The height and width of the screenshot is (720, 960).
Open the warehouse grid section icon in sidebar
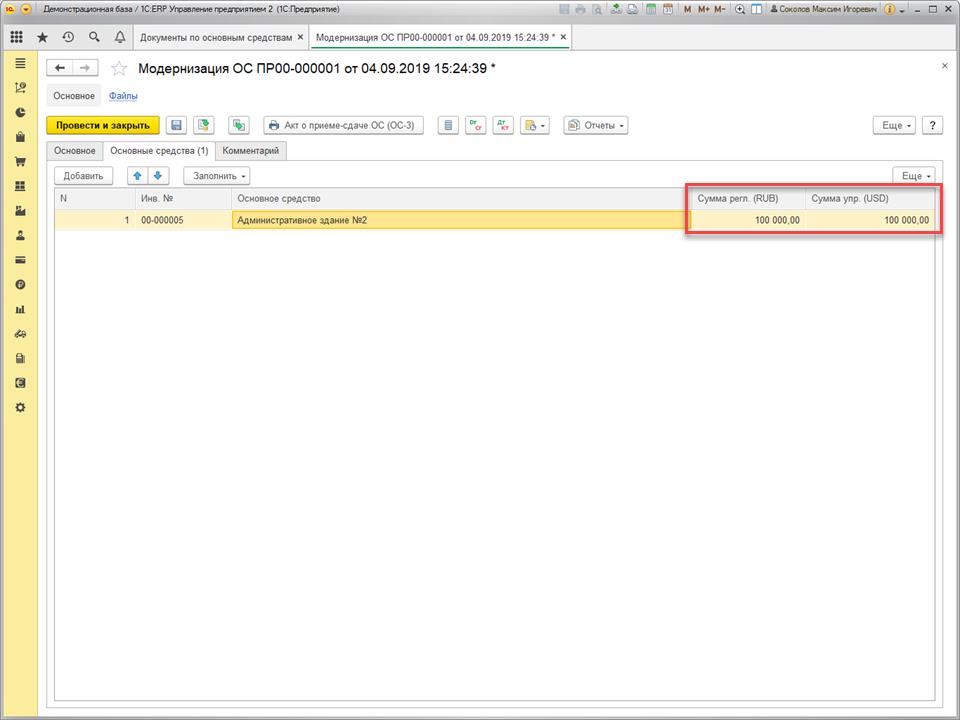click(x=20, y=186)
